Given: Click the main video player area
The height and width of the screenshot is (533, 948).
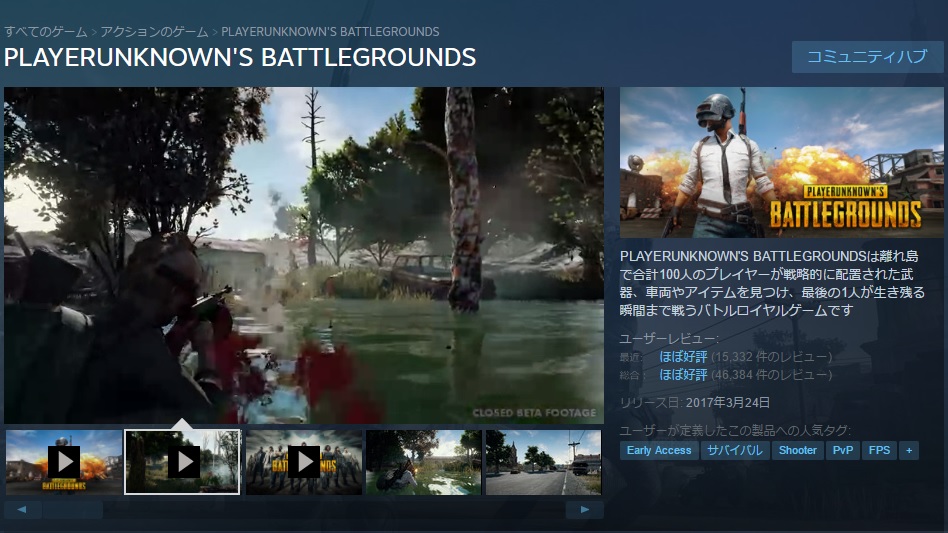Looking at the screenshot, I should pos(304,255).
